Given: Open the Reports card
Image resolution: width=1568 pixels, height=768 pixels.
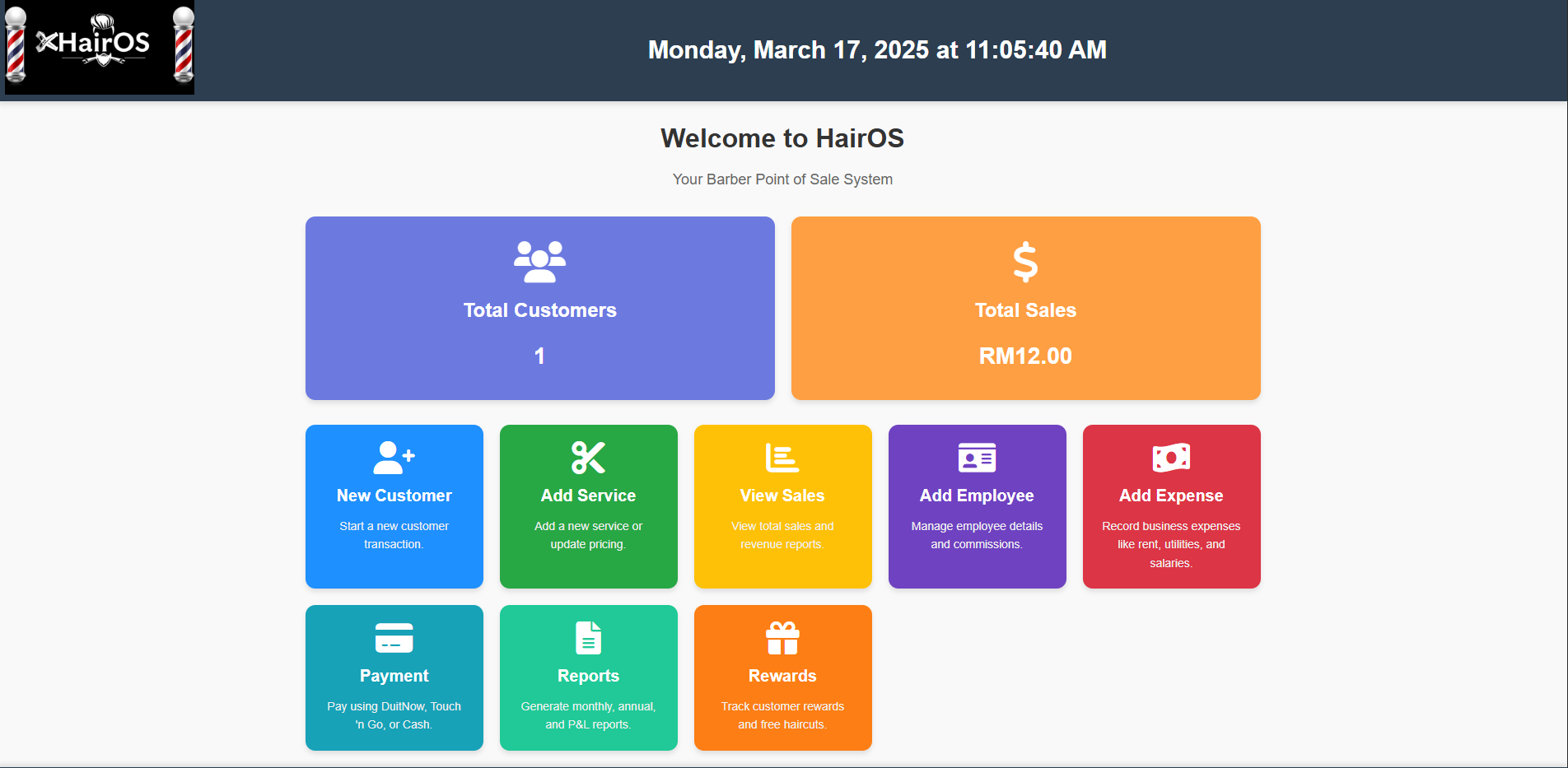Looking at the screenshot, I should (588, 677).
